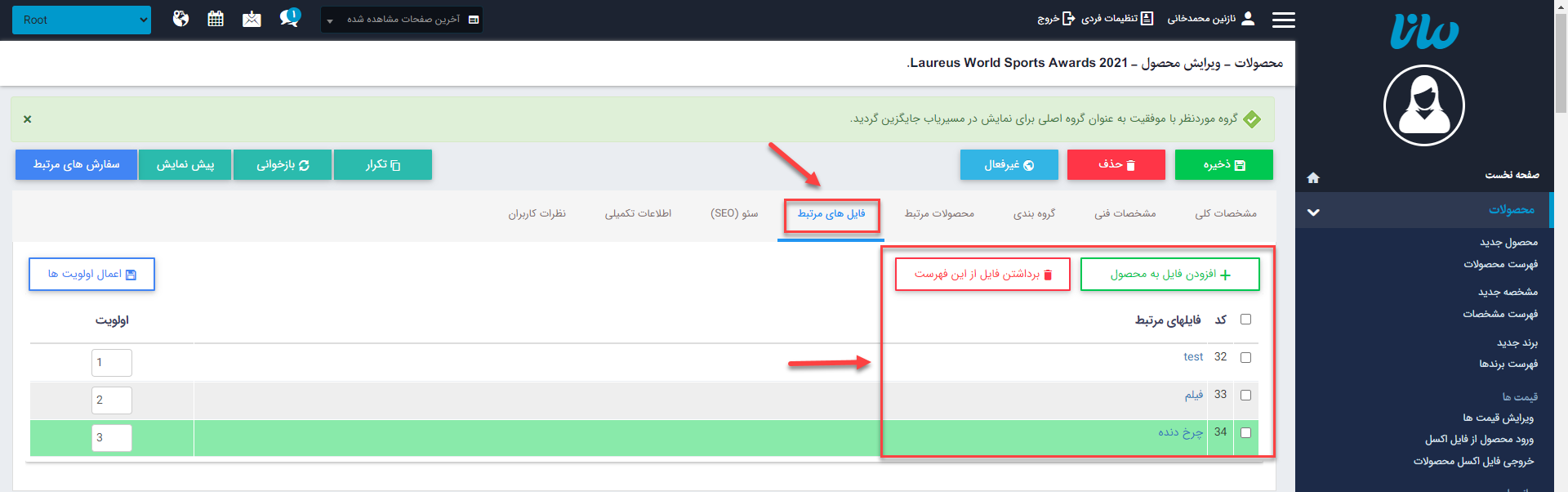Collapse the محصولات sidebar section chevron
The height and width of the screenshot is (492, 1568).
click(x=1313, y=212)
